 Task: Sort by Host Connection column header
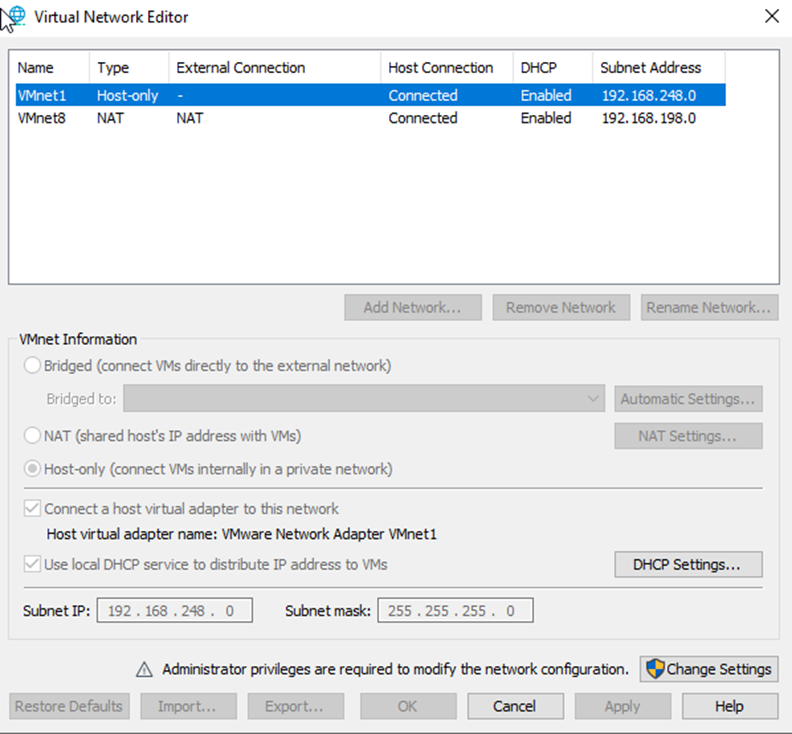pyautogui.click(x=447, y=68)
